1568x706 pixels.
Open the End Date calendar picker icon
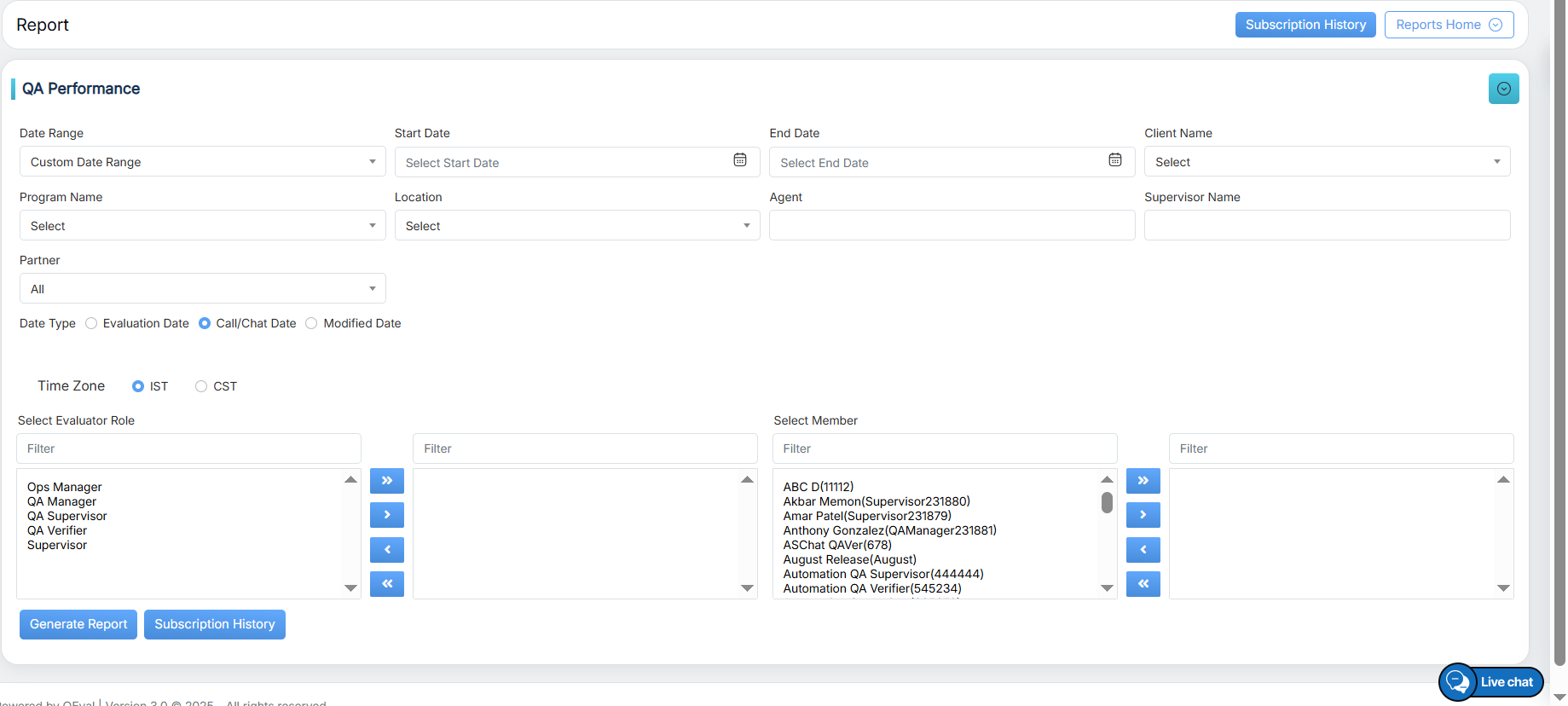coord(1114,160)
